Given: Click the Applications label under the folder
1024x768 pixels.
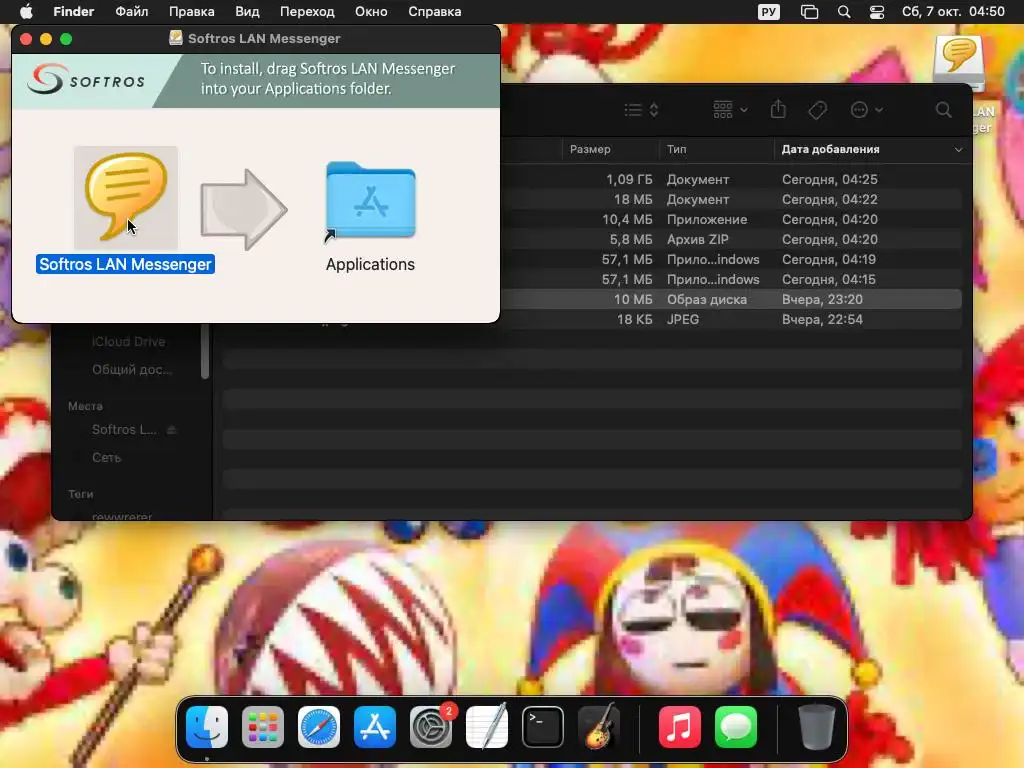Looking at the screenshot, I should (370, 264).
